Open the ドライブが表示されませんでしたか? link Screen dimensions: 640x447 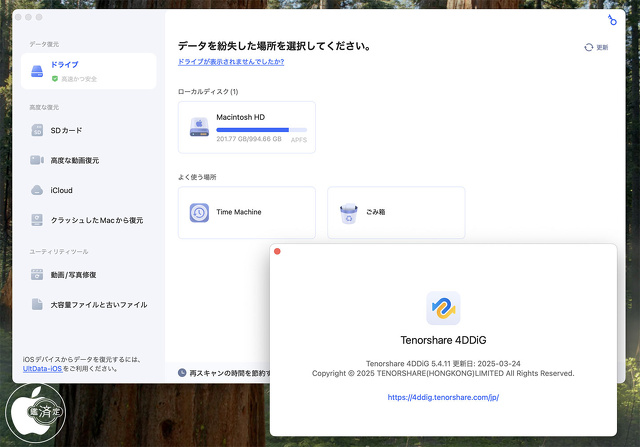tap(231, 62)
